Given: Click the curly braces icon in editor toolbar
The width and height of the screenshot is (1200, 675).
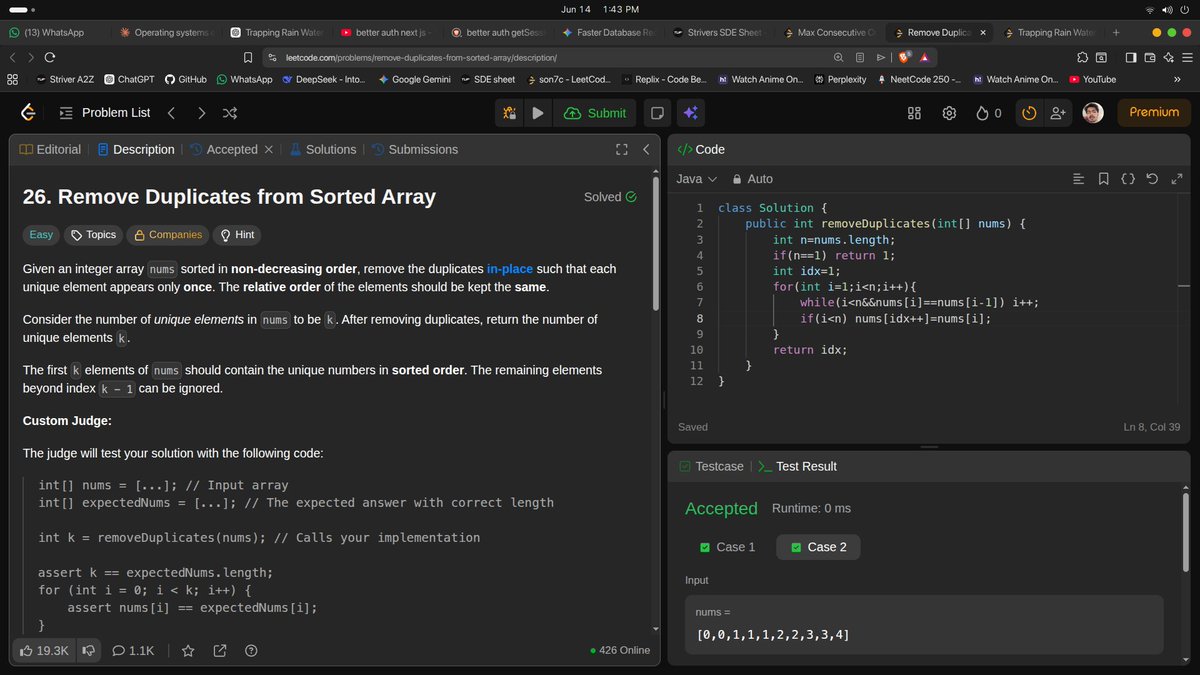Looking at the screenshot, I should (1128, 179).
